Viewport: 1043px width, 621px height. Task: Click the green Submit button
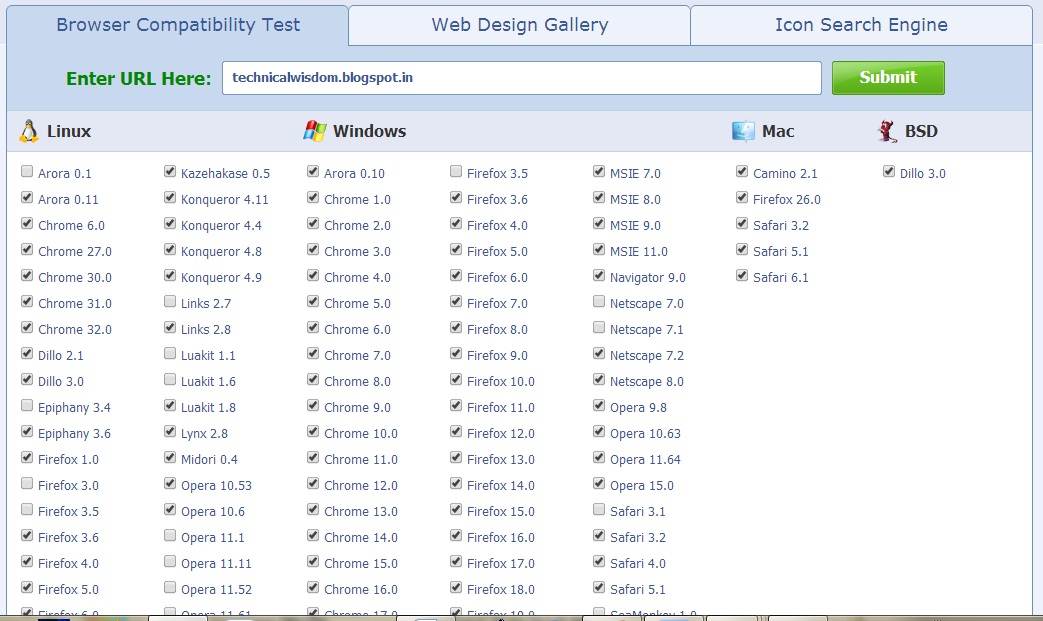point(888,78)
